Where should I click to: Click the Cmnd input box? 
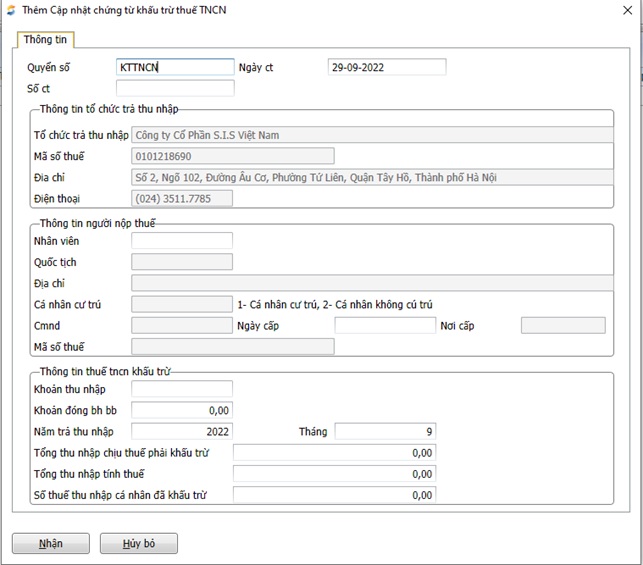[182, 325]
